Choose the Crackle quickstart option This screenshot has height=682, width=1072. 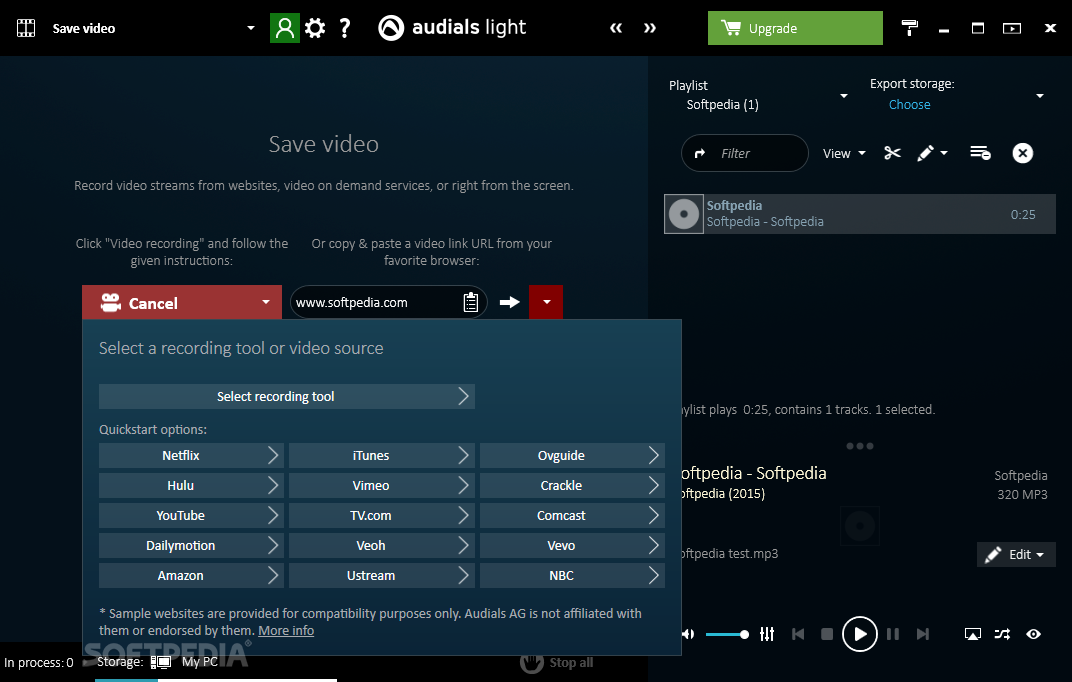[x=572, y=485]
